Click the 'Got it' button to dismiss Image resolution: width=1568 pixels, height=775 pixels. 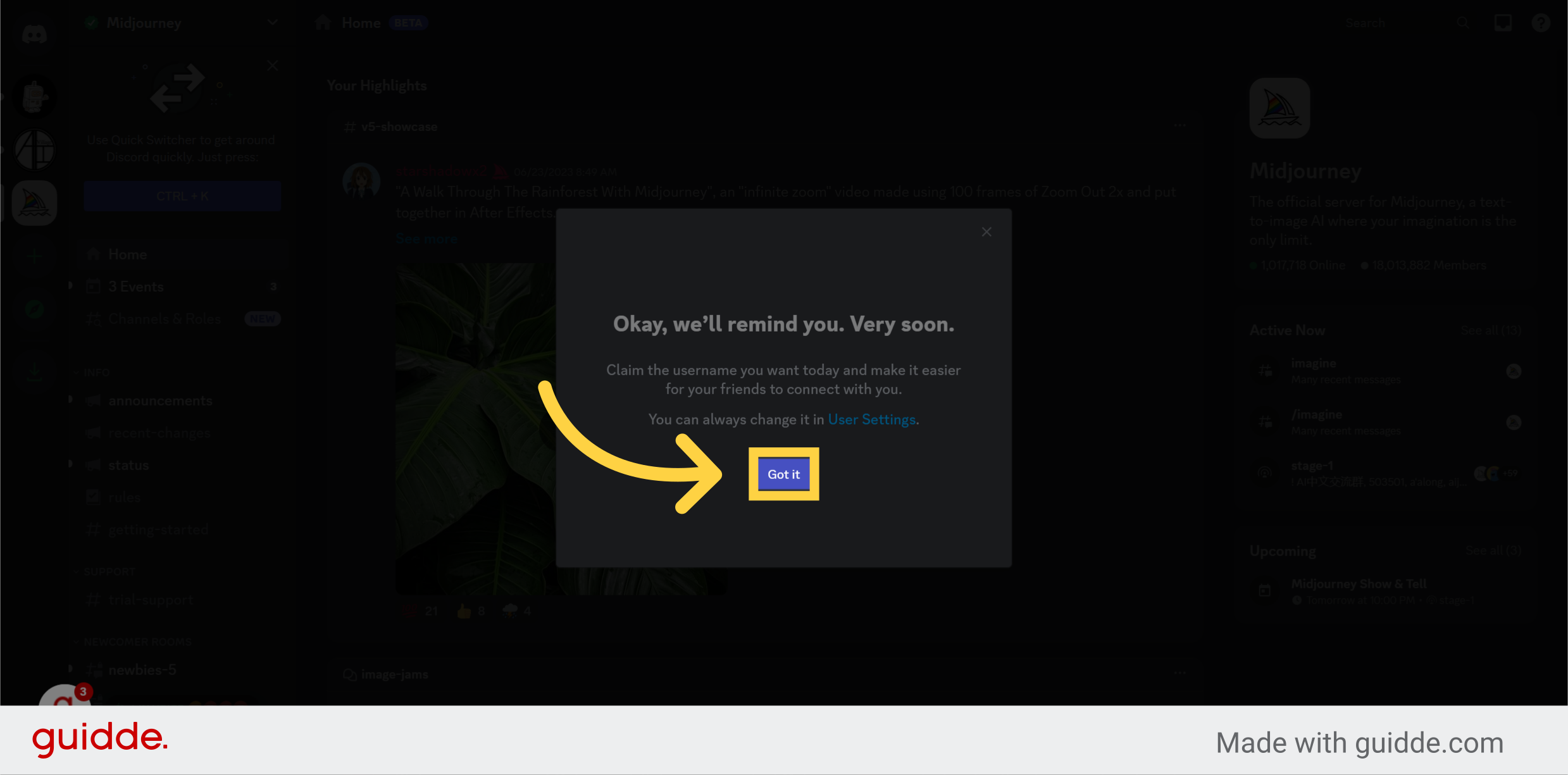783,474
